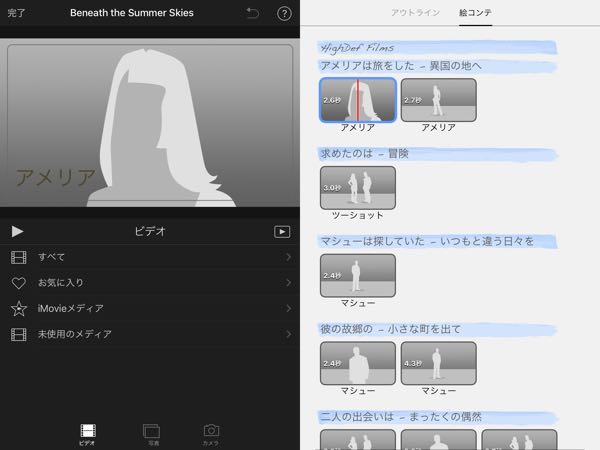Switch to the 写真 (Photos) tab
The width and height of the screenshot is (600, 450).
[152, 435]
